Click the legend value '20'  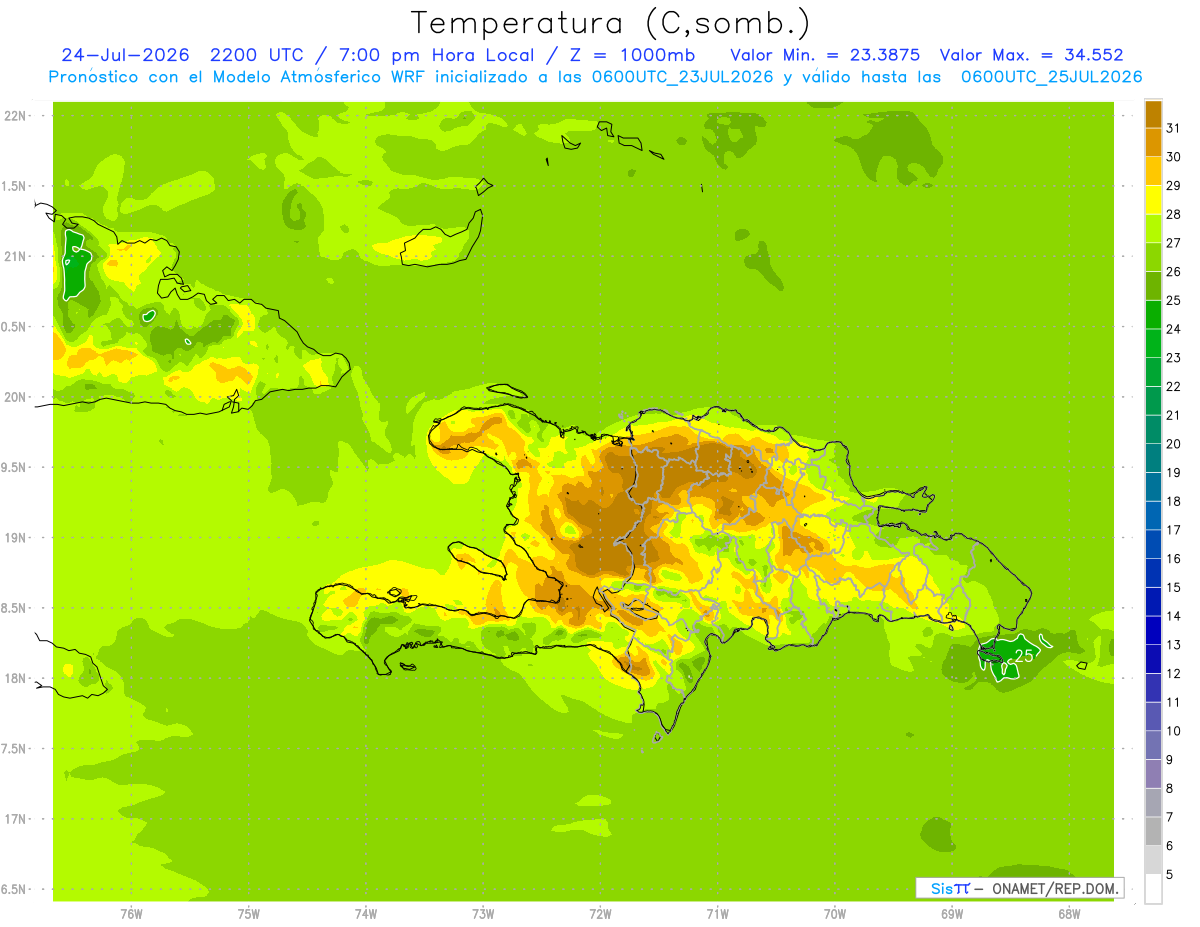(x=1174, y=443)
